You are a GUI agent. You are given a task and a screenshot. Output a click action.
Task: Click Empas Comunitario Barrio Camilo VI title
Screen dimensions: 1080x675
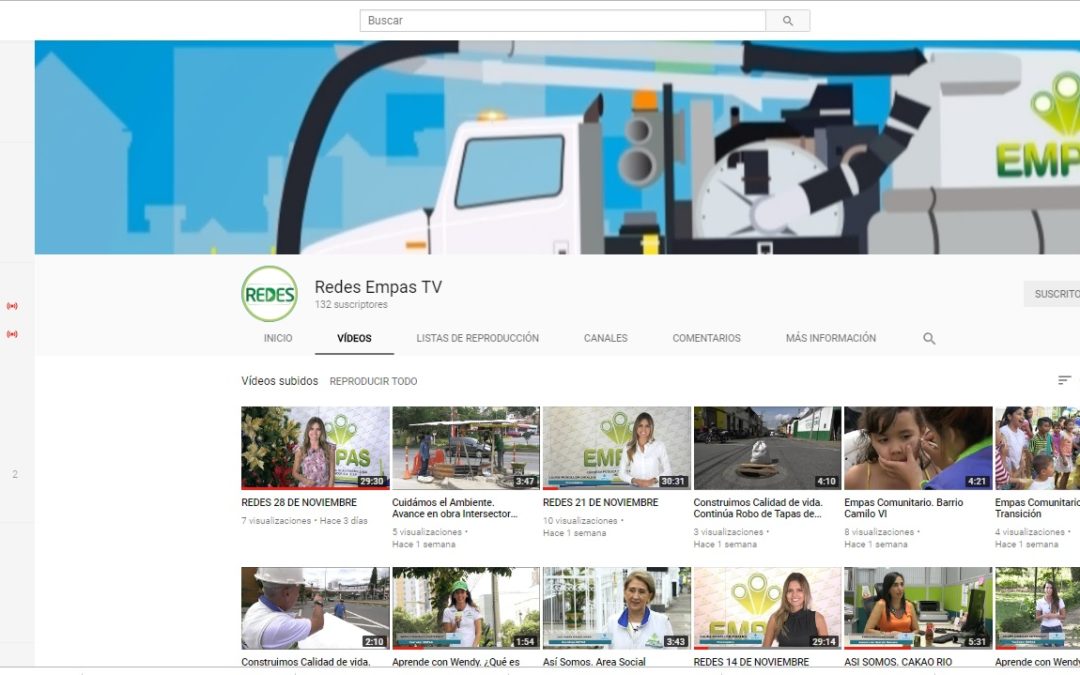point(904,508)
